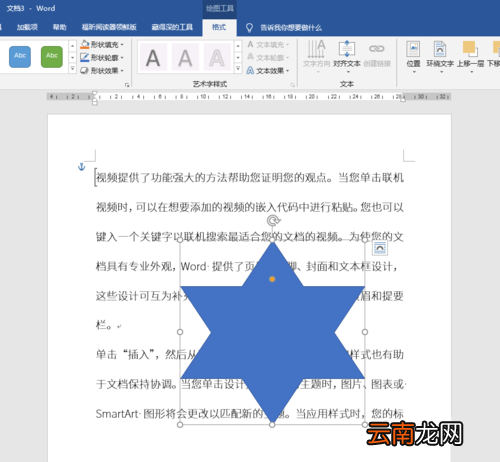
Task: Apply the gray A WordArt style
Action: pos(185,57)
